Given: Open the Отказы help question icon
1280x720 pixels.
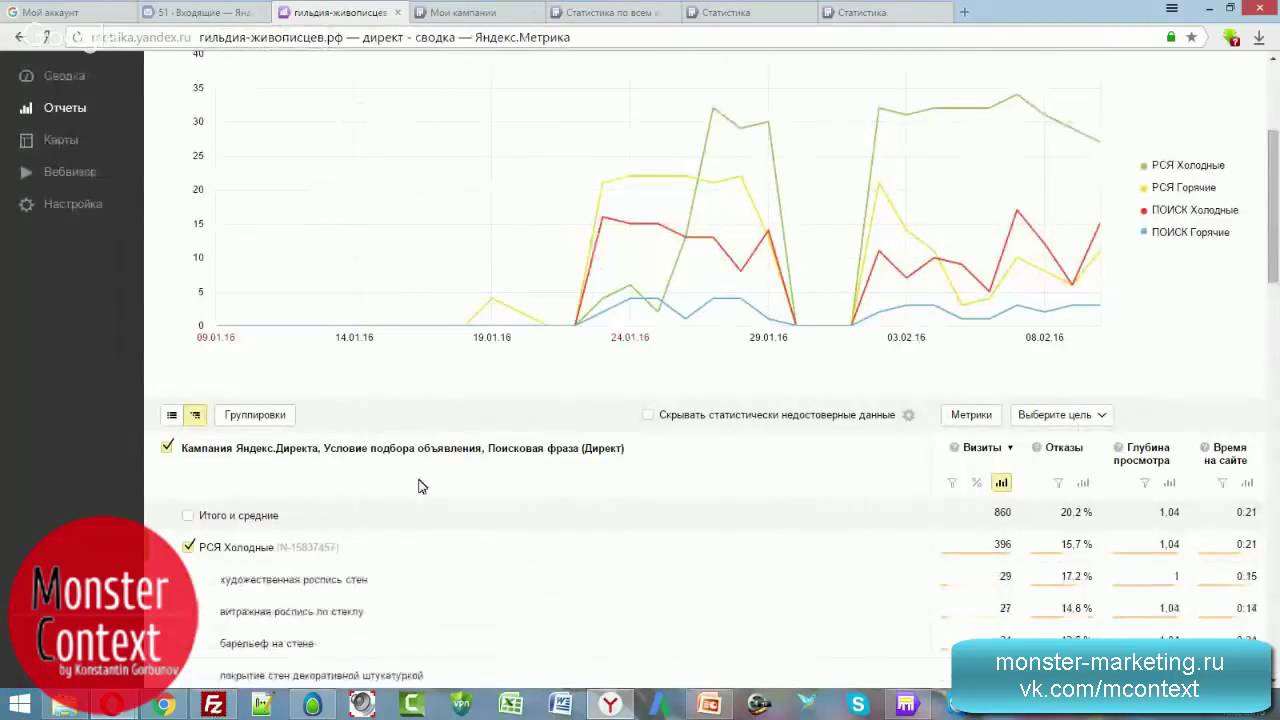Looking at the screenshot, I should point(1037,448).
